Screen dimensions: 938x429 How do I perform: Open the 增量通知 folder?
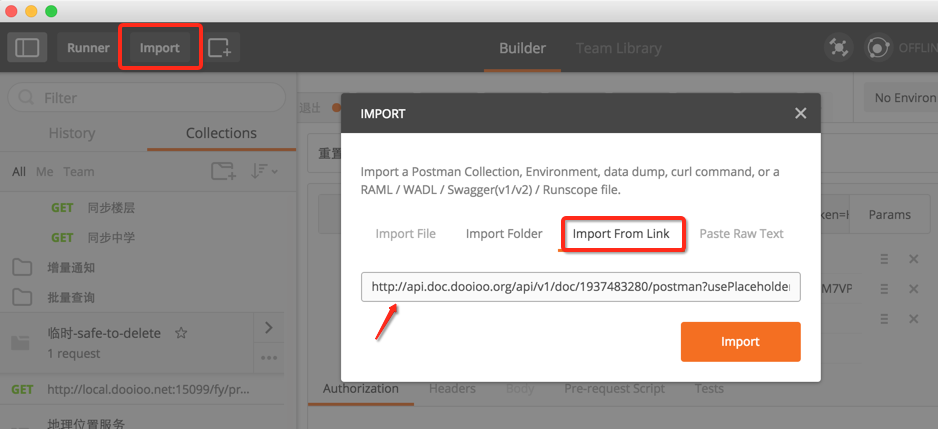tap(70, 268)
